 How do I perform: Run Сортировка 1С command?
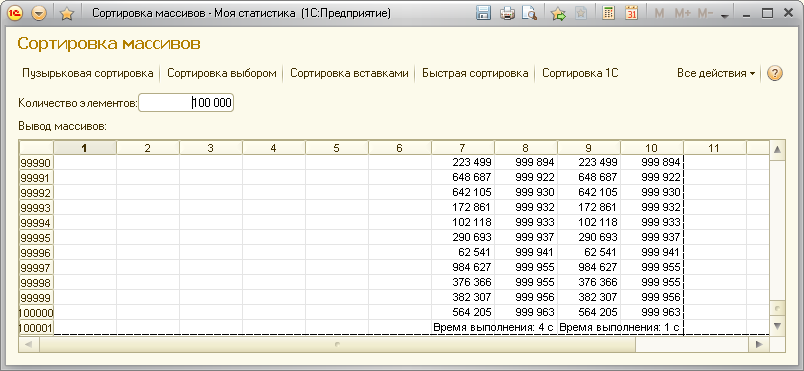point(580,73)
